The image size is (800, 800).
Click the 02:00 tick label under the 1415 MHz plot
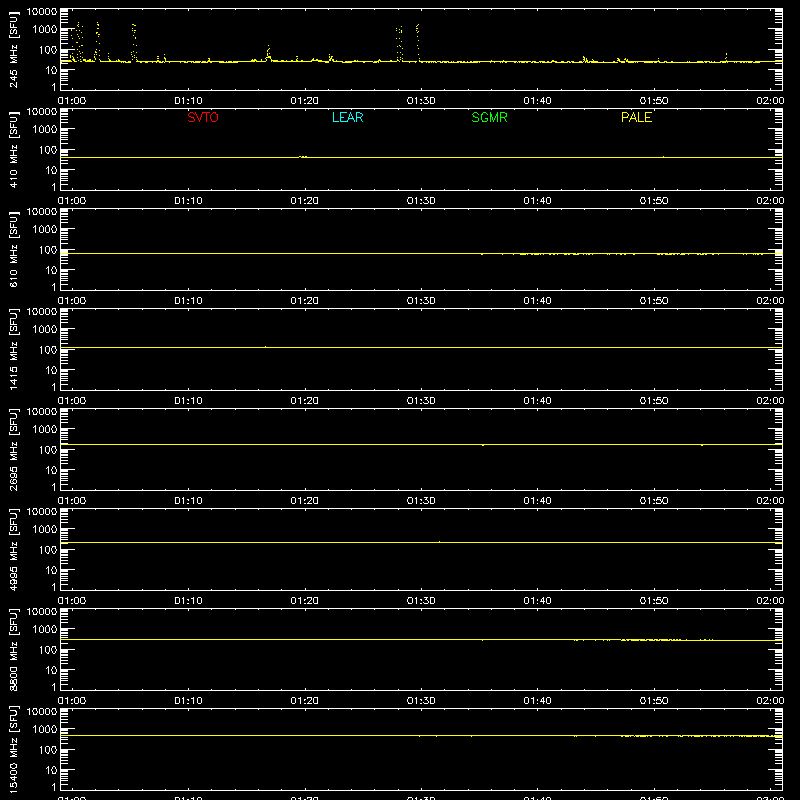(x=770, y=401)
